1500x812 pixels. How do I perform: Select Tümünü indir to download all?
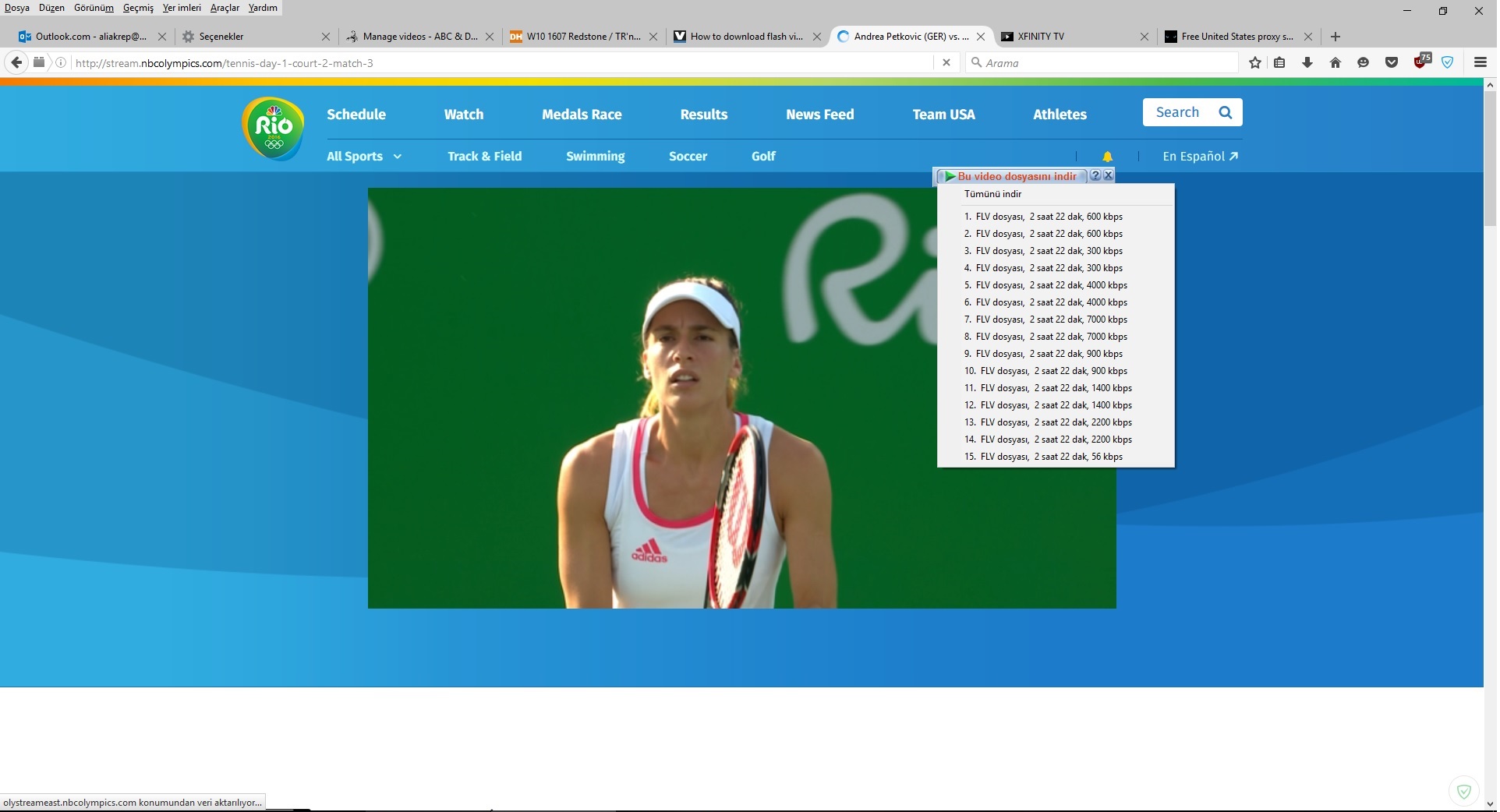pyautogui.click(x=1056, y=194)
